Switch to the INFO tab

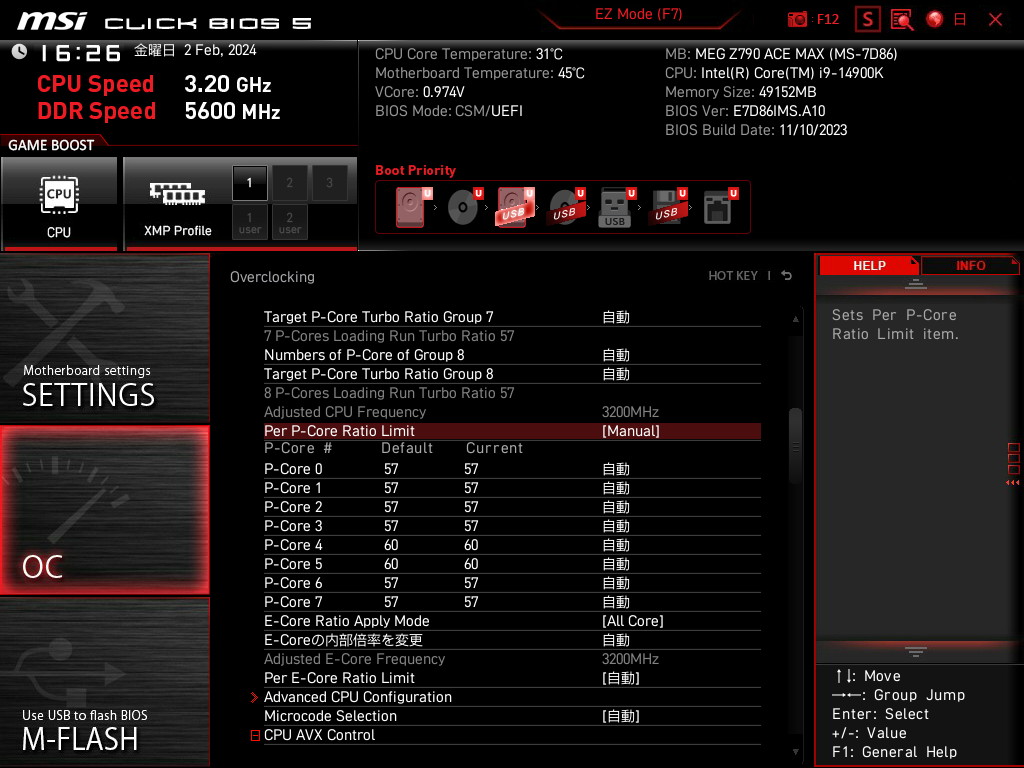tap(970, 266)
